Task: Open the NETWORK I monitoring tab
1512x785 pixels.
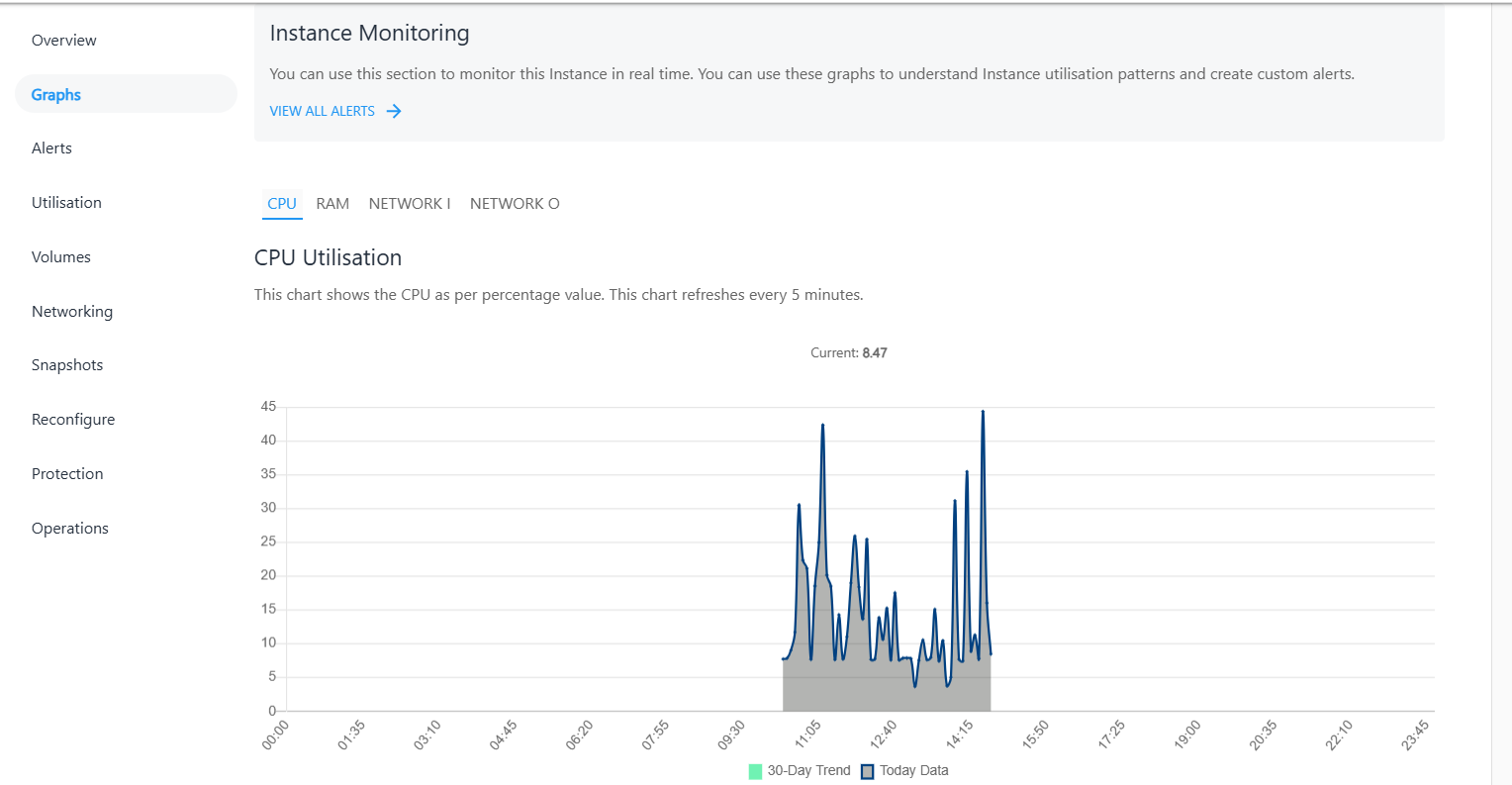Action: pos(409,203)
